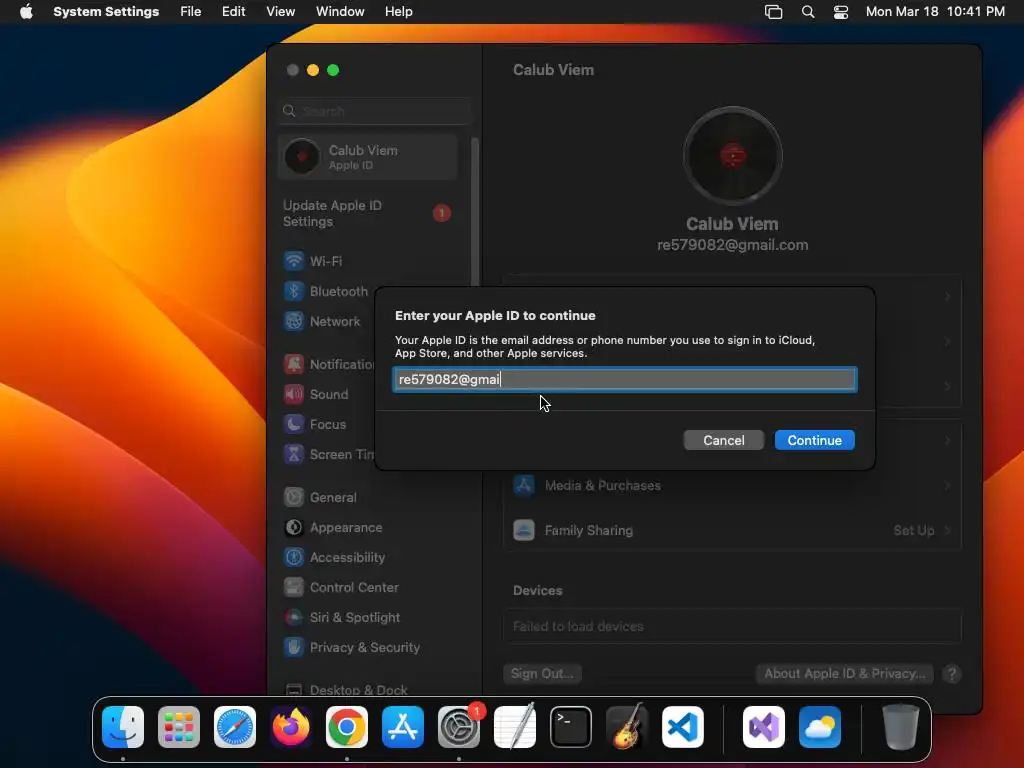Open Finder from the Dock
1024x768 pixels.
(x=123, y=727)
